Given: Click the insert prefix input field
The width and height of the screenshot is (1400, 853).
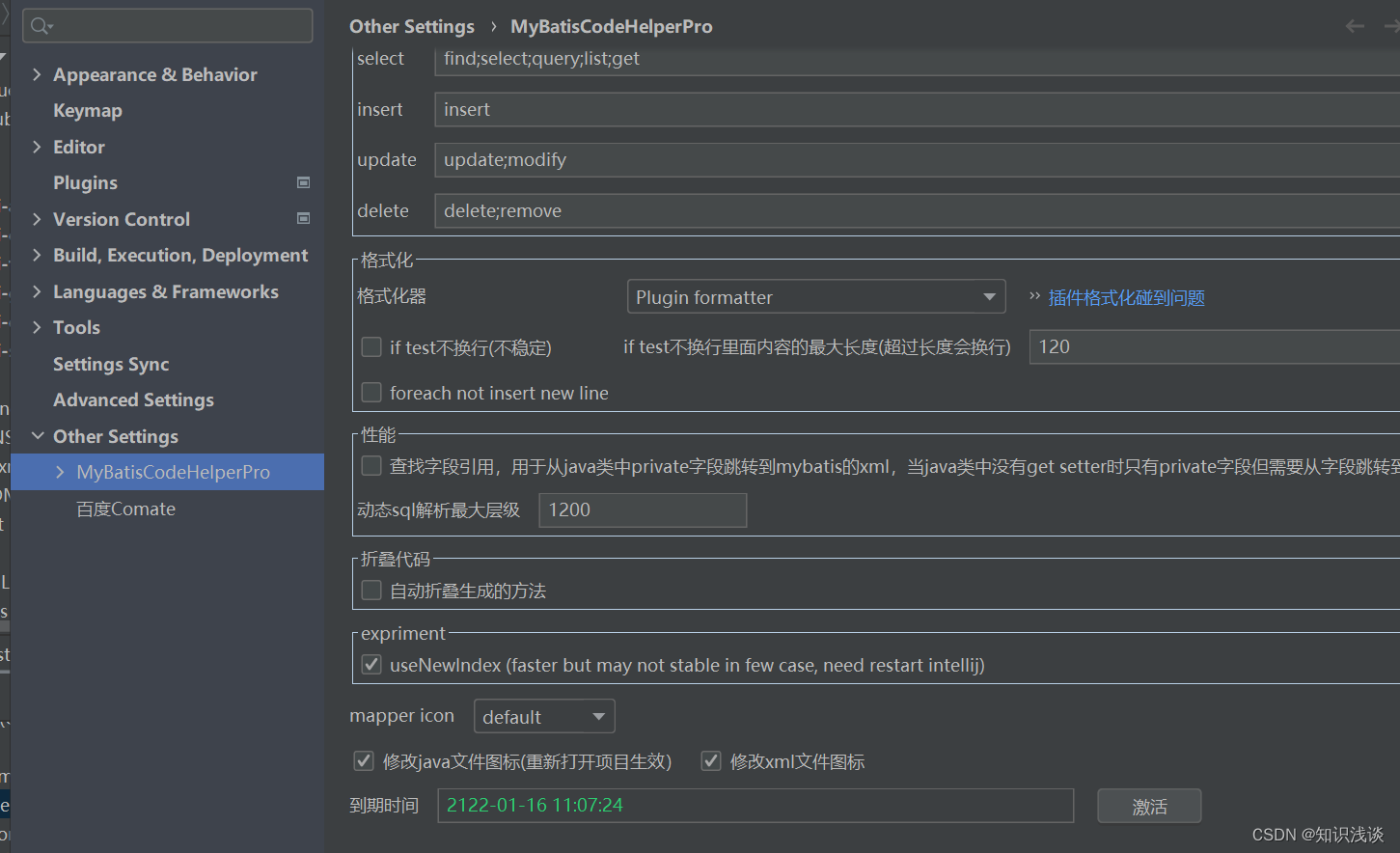Looking at the screenshot, I should pyautogui.click(x=917, y=109).
